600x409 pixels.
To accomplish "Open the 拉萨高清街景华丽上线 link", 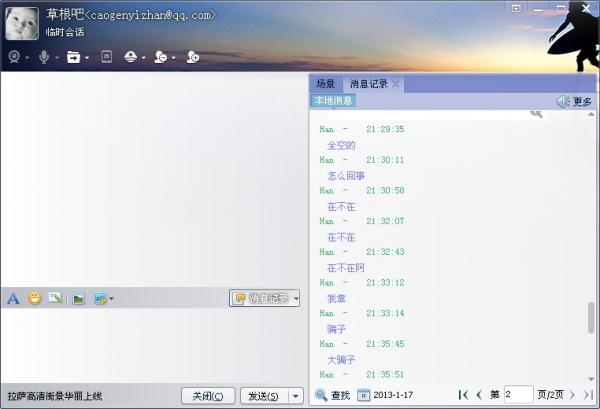I will 55,396.
